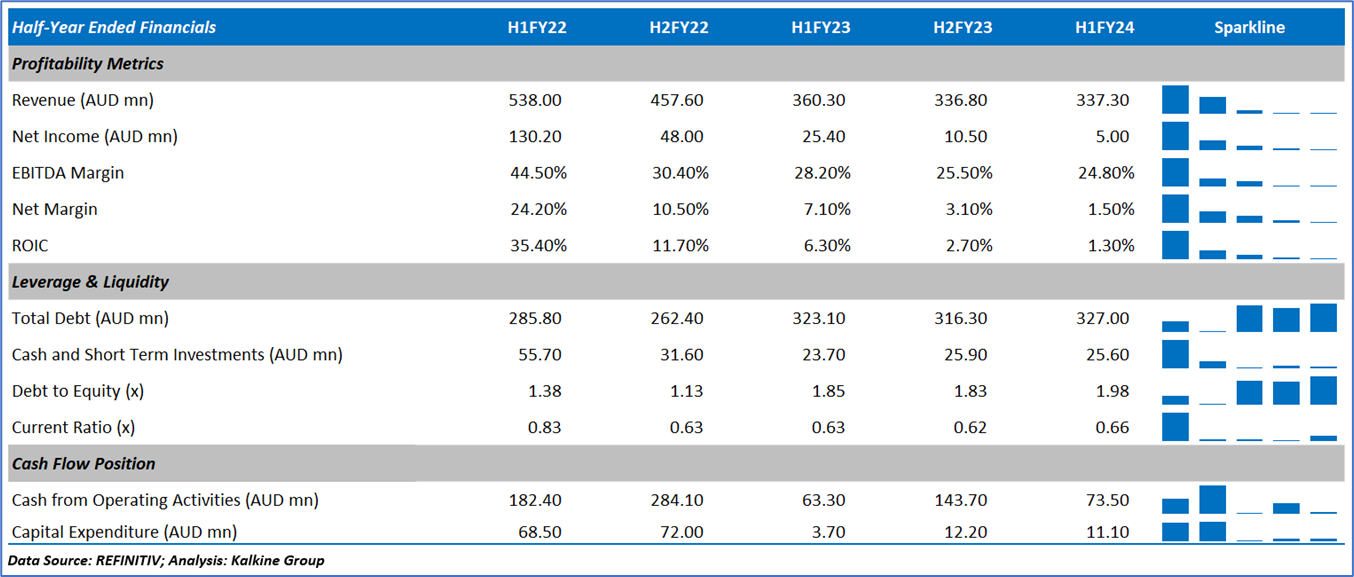Click the Cash from Operating Activities sparkline
The width and height of the screenshot is (1354, 577).
pyautogui.click(x=1249, y=499)
